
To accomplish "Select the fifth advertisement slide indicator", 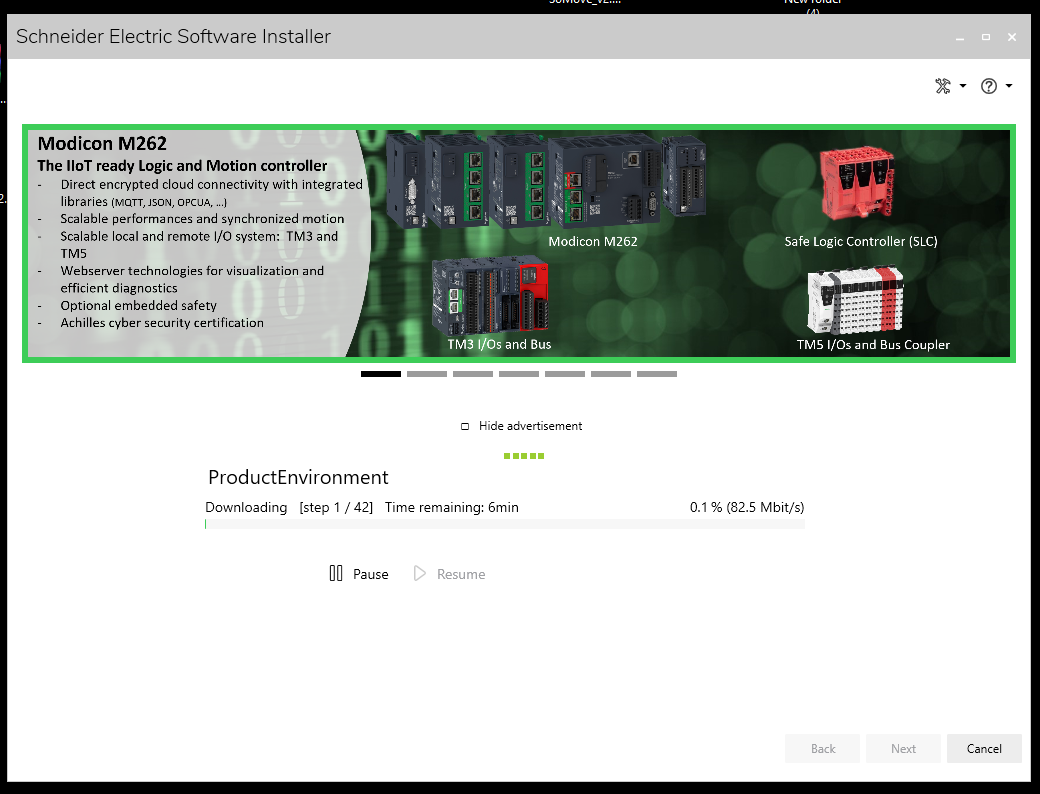I will [x=564, y=374].
